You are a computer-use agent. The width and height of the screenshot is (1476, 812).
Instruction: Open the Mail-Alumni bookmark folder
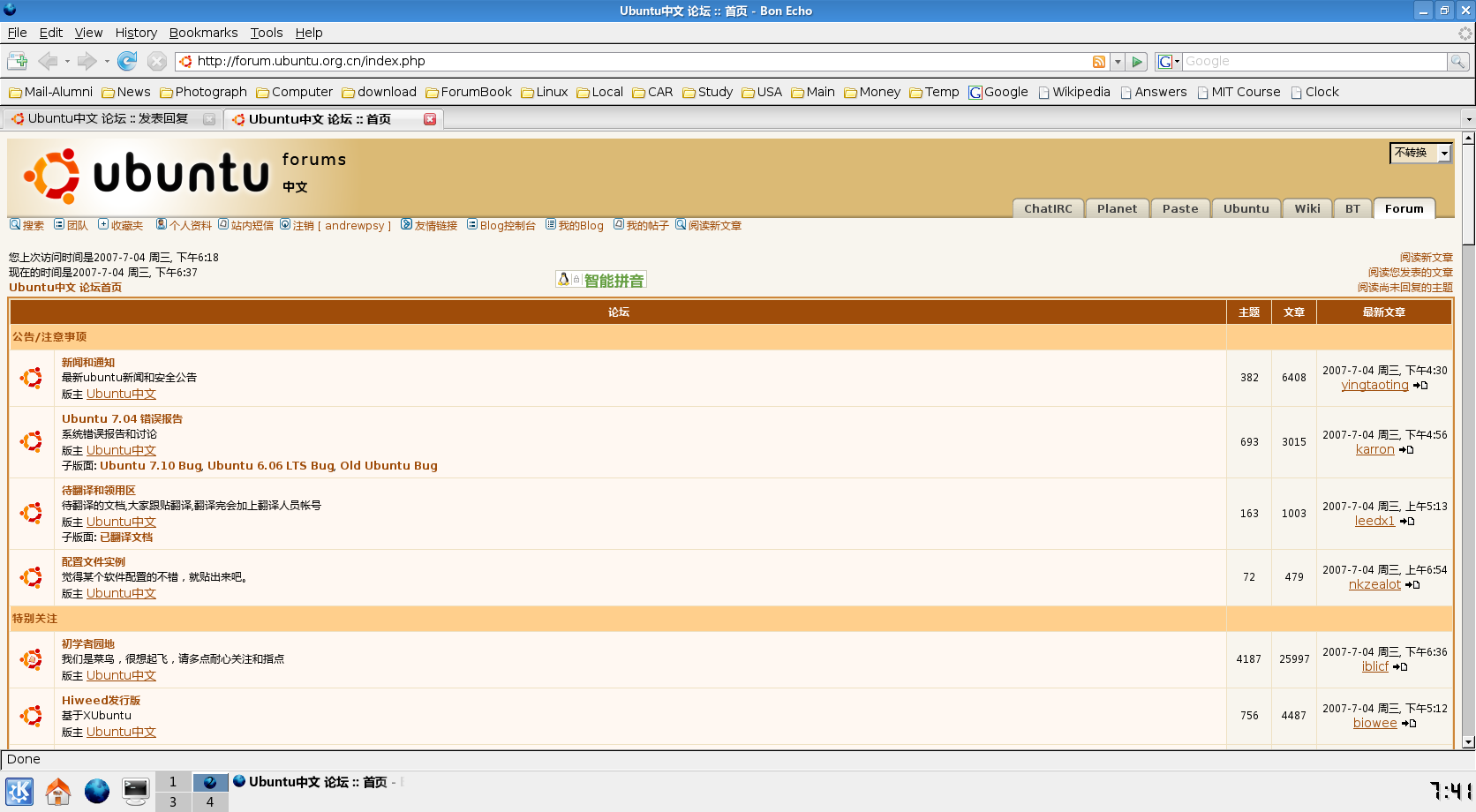[50, 92]
